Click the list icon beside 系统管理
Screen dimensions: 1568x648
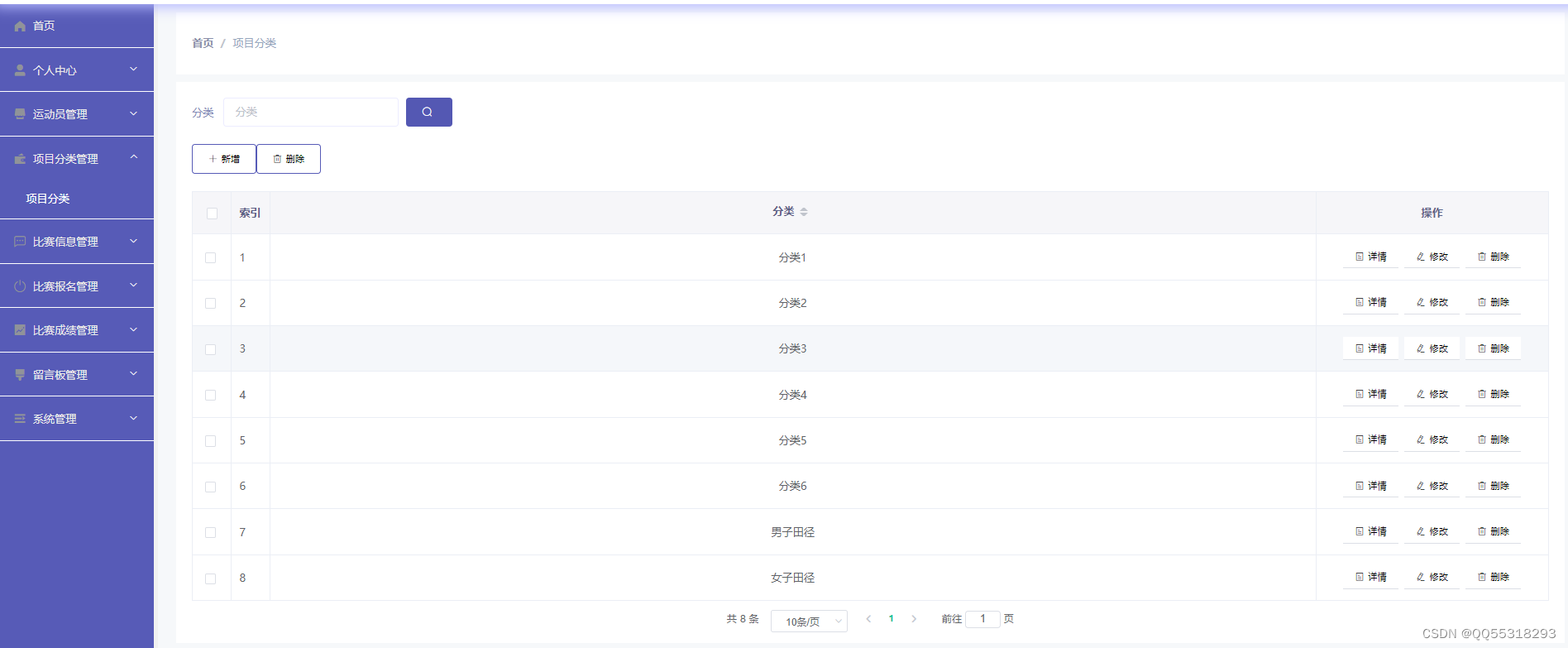pos(20,419)
